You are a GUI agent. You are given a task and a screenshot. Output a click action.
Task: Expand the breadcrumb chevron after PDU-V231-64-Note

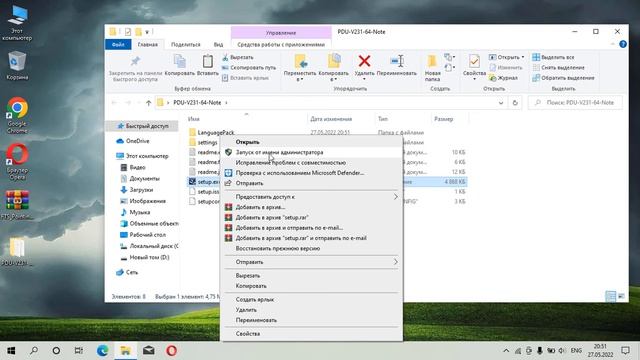(227, 103)
